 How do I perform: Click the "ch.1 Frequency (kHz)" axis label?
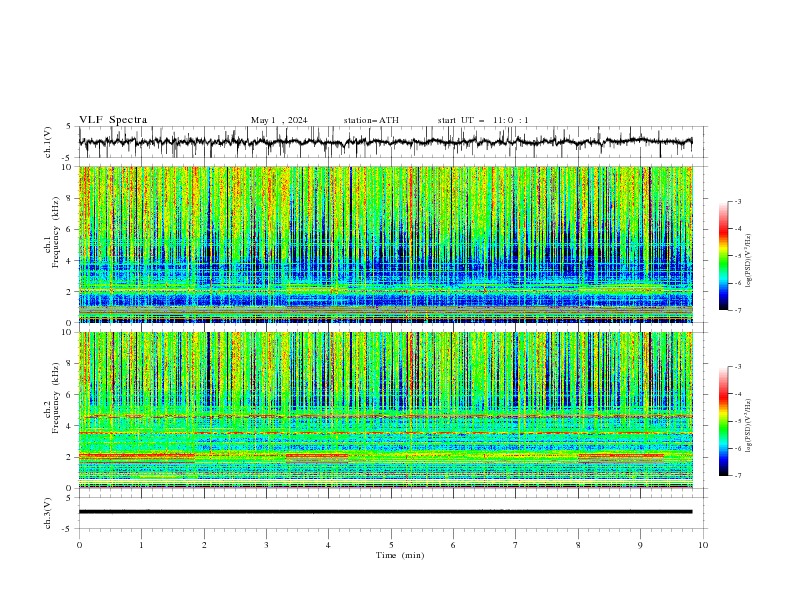52,233
